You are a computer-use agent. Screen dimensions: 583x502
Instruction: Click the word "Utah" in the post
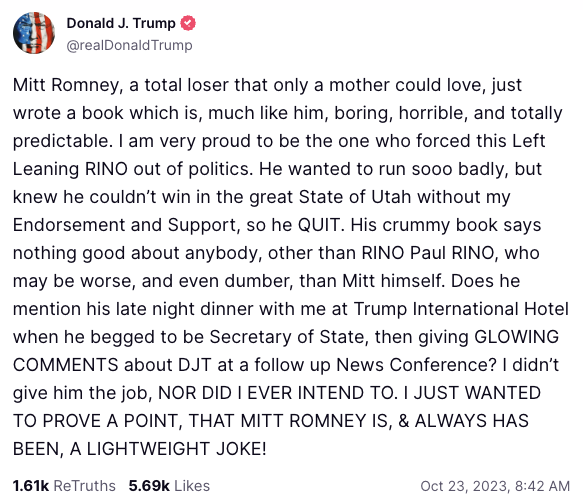click(x=391, y=197)
